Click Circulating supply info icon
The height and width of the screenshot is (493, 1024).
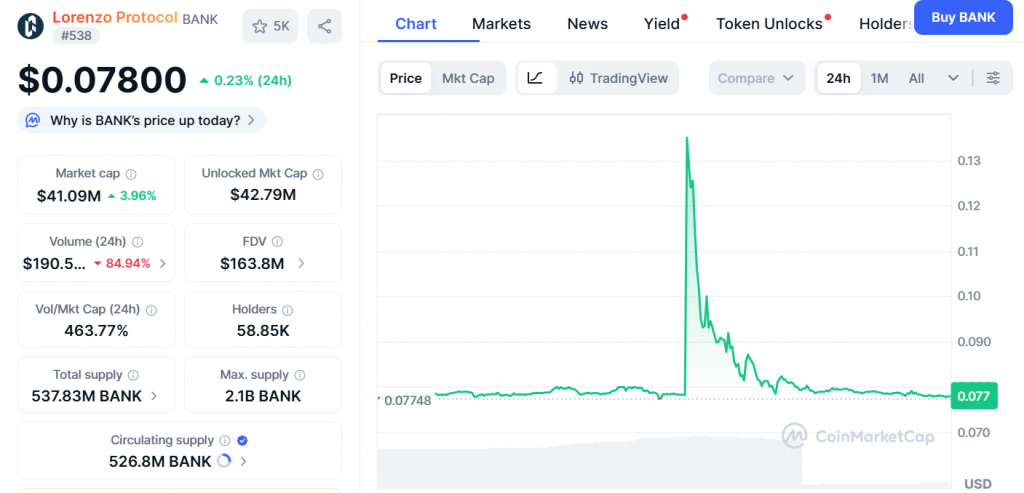pos(225,441)
